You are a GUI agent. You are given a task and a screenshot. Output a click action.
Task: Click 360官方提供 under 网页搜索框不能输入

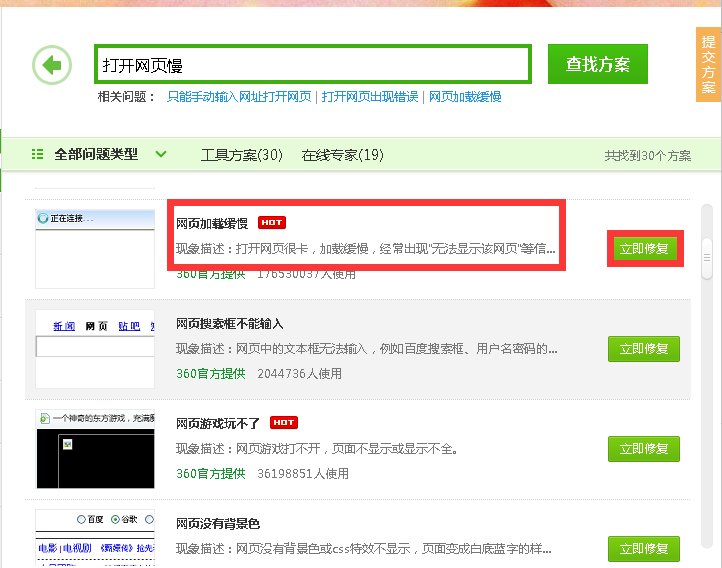coord(211,374)
